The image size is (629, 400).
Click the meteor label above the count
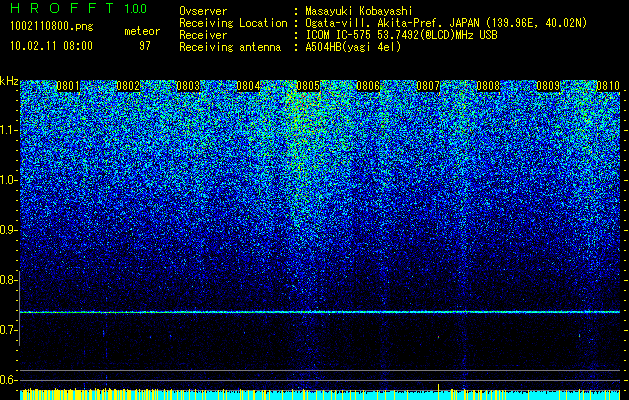click(142, 31)
